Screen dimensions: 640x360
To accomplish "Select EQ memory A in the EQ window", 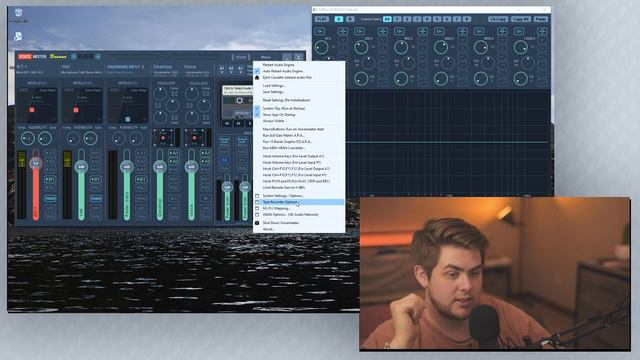I will click(x=339, y=19).
